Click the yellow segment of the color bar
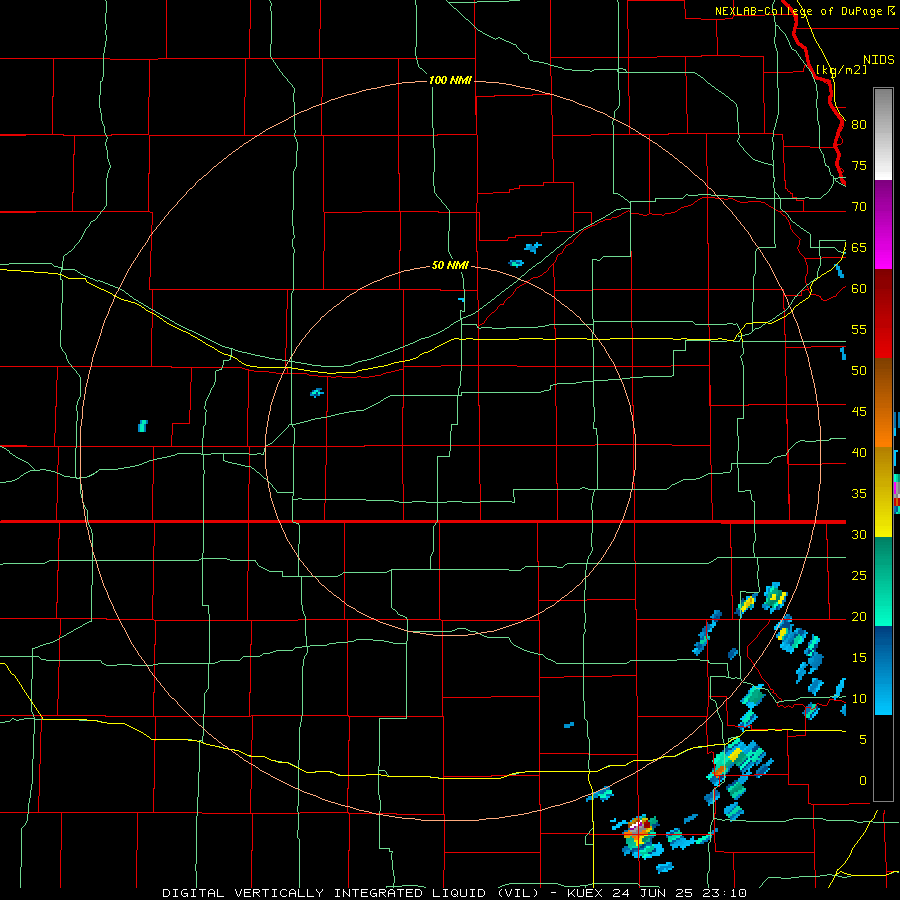This screenshot has width=900, height=900. tap(883, 492)
